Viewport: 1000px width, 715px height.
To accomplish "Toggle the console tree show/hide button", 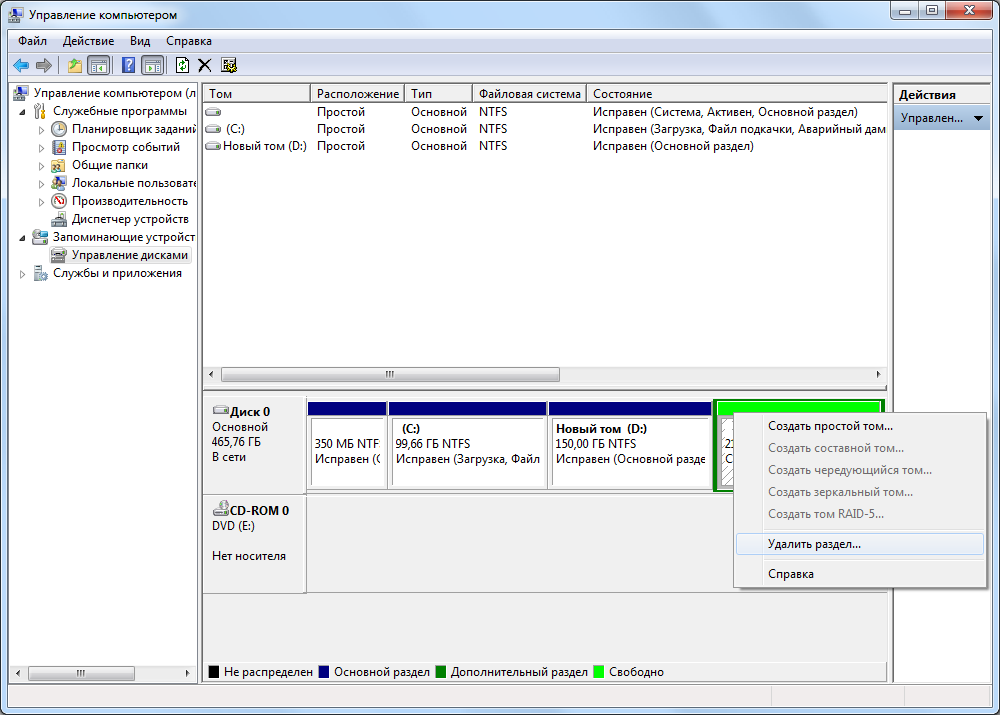I will (99, 65).
